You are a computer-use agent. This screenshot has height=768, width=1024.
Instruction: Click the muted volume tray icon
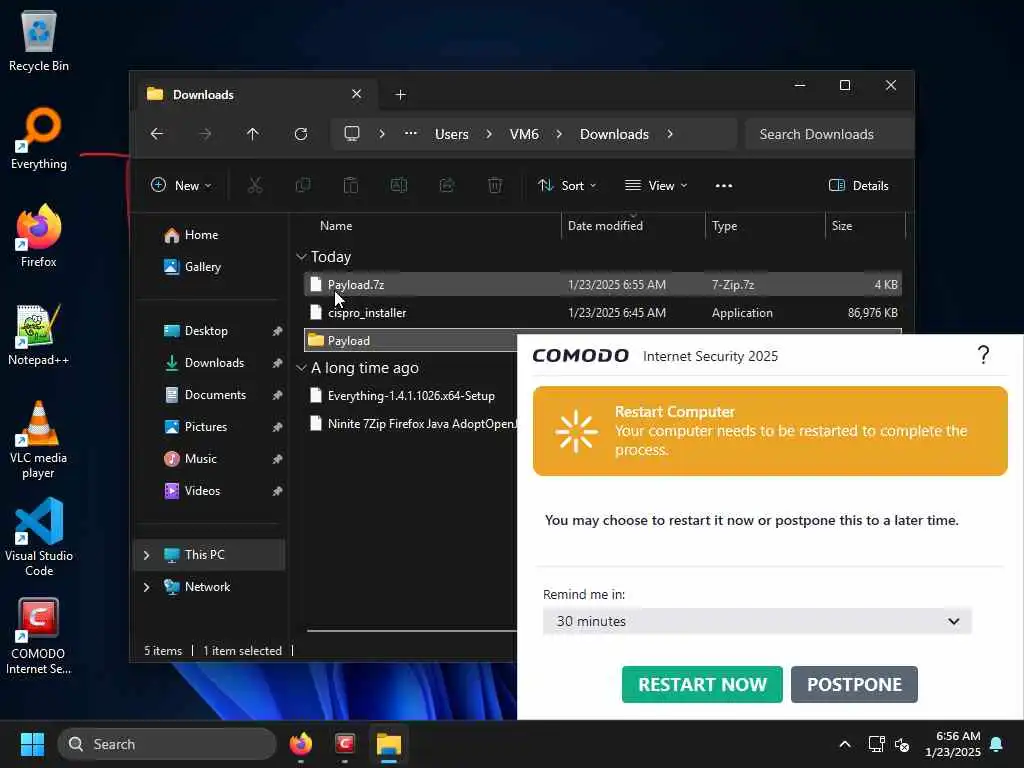click(x=902, y=744)
